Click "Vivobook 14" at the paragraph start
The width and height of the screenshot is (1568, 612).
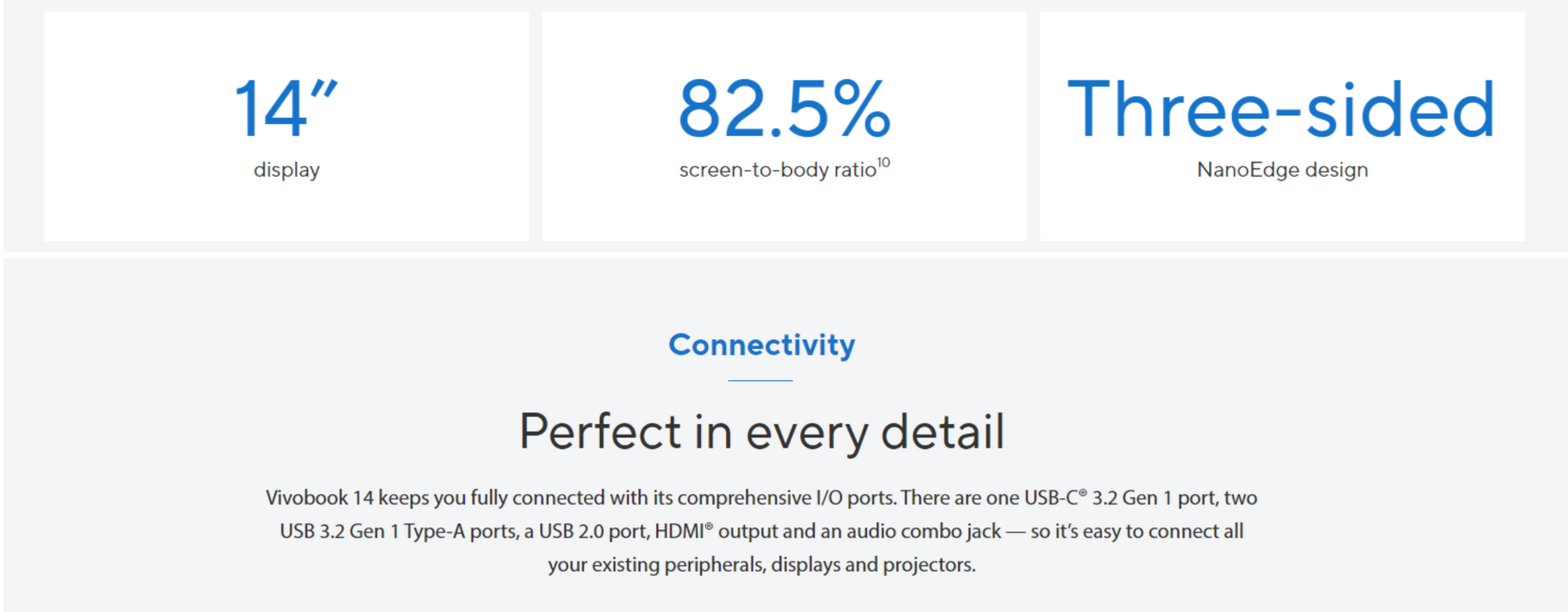(320, 498)
